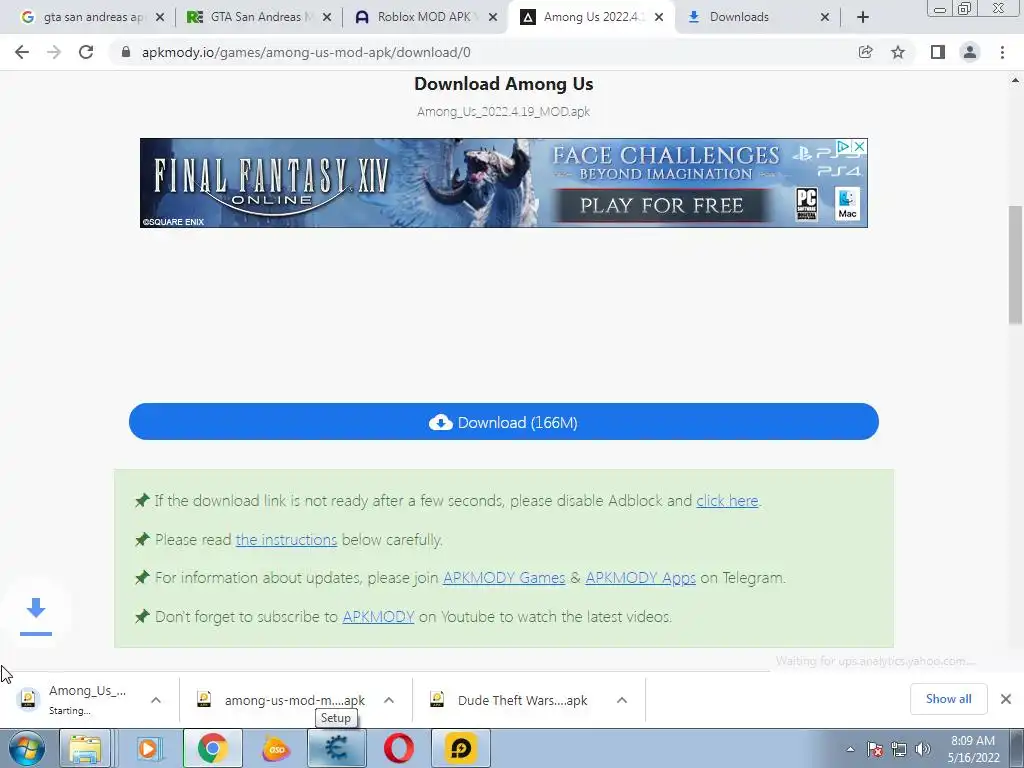Open the Setup taskbar icon
Image resolution: width=1024 pixels, height=768 pixels.
pos(336,748)
